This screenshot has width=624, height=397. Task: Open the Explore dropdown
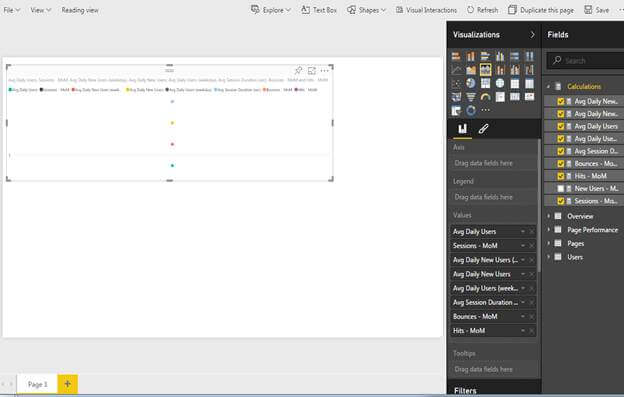click(271, 10)
